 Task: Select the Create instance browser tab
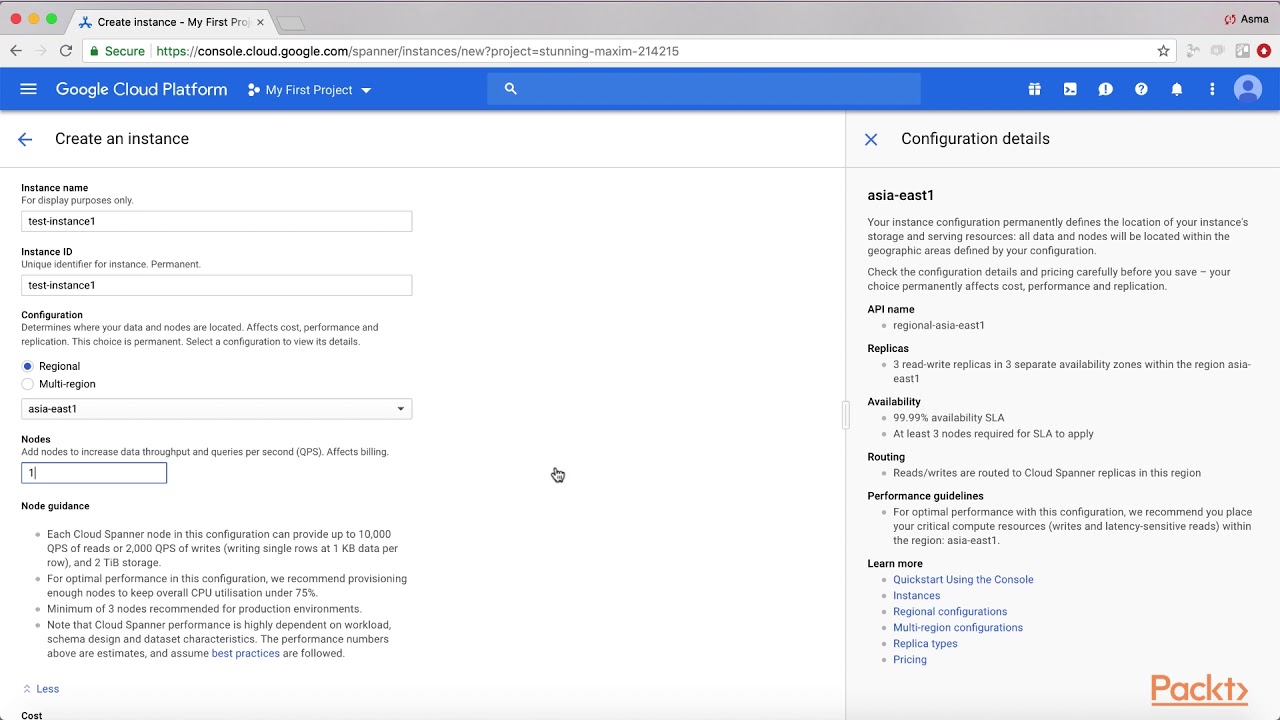click(x=170, y=22)
